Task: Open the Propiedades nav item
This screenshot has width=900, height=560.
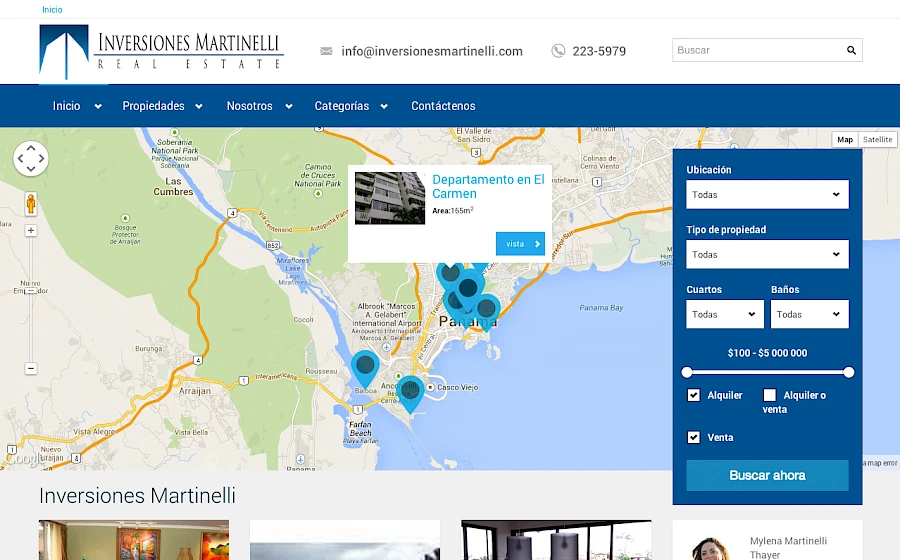Action: [x=153, y=106]
